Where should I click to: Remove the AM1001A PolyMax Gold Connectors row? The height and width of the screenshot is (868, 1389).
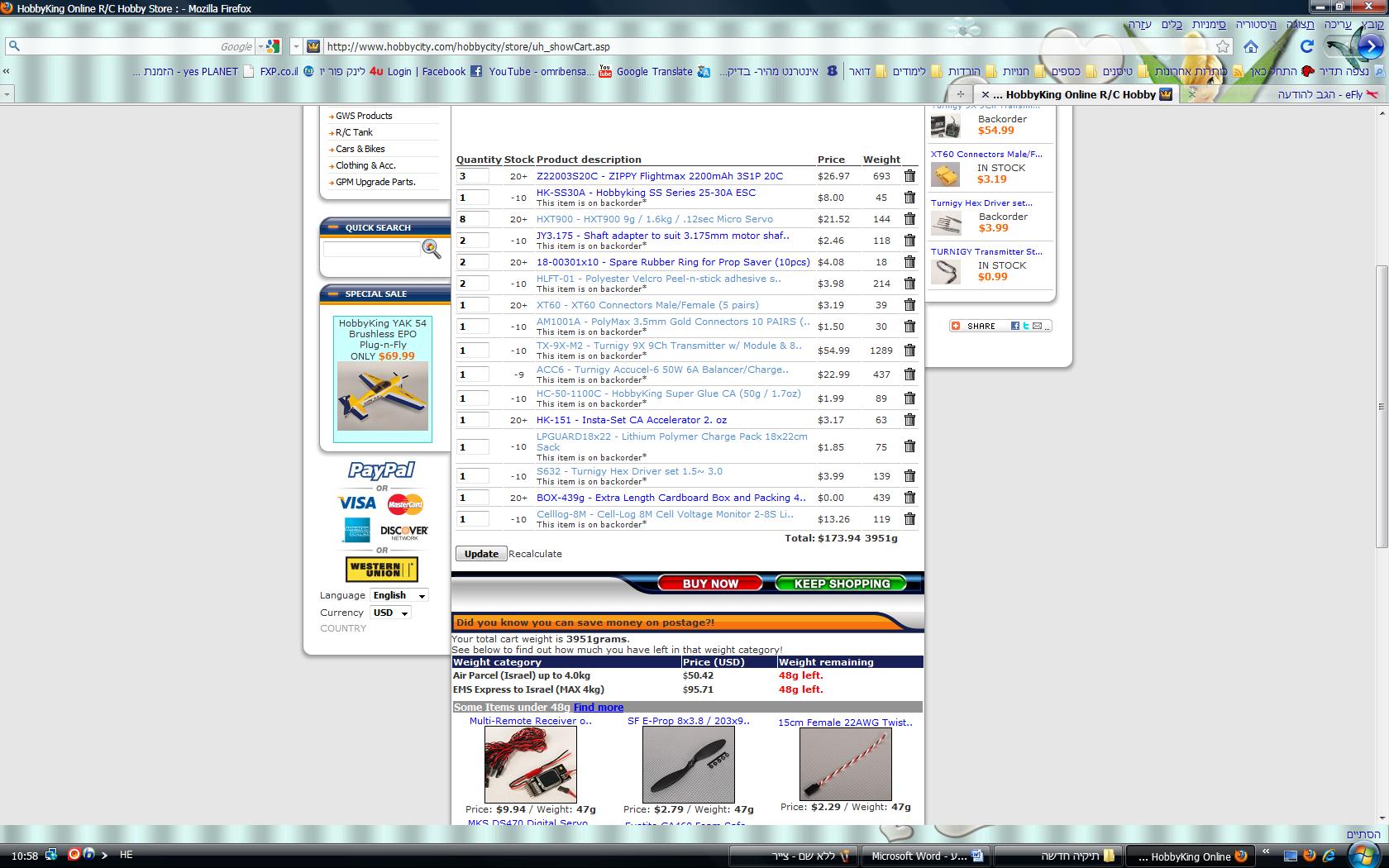(x=909, y=327)
